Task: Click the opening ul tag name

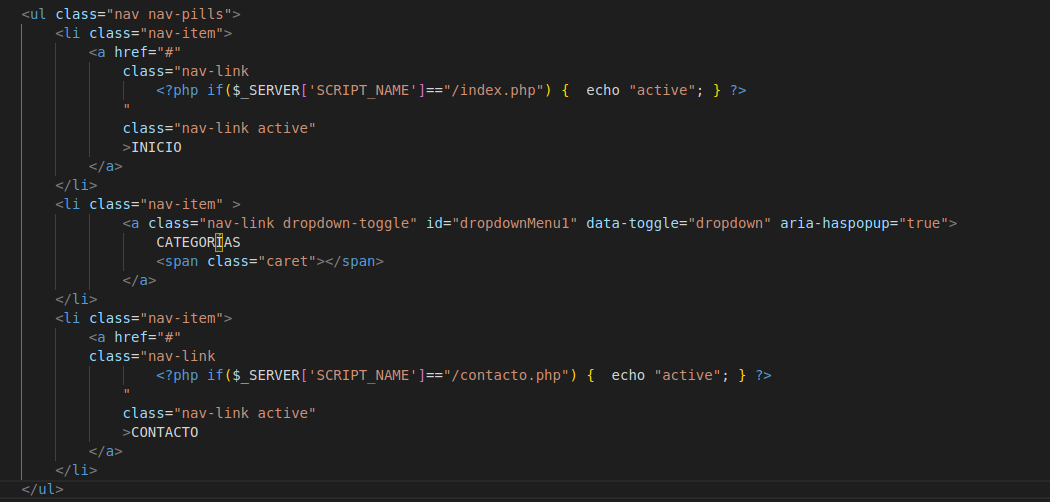Action: pyautogui.click(x=38, y=14)
